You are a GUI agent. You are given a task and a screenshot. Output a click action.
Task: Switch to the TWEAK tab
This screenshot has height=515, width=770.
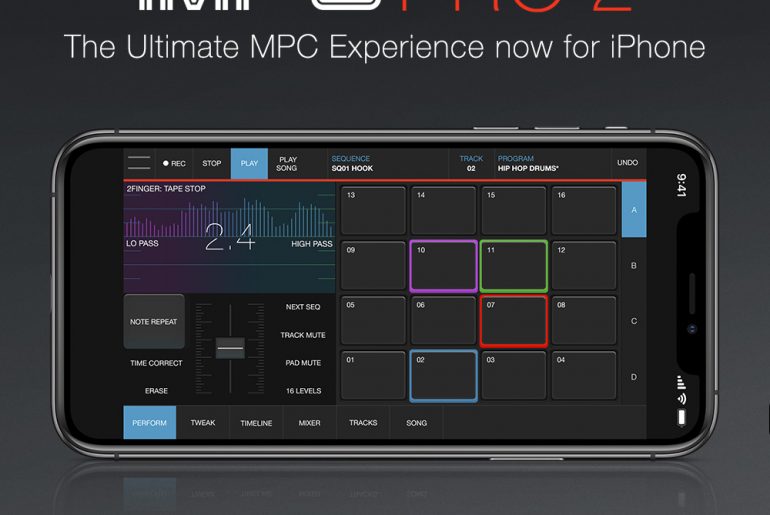(x=203, y=423)
